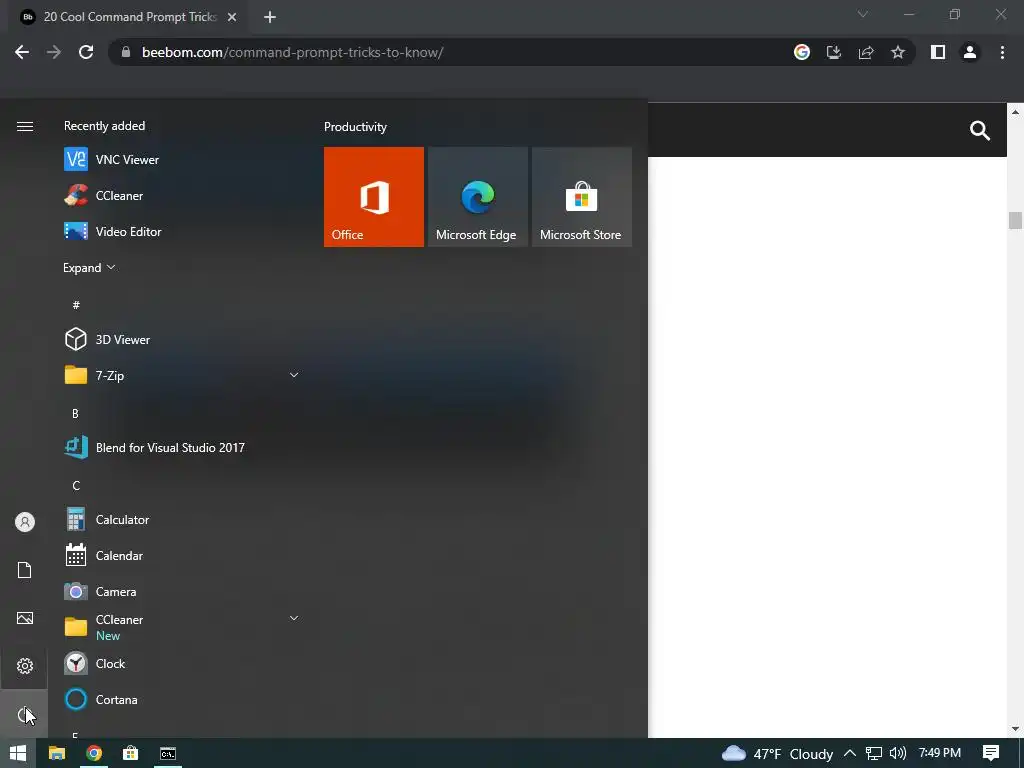Open Documents icon in Start sidebar
The height and width of the screenshot is (768, 1024).
[x=24, y=570]
